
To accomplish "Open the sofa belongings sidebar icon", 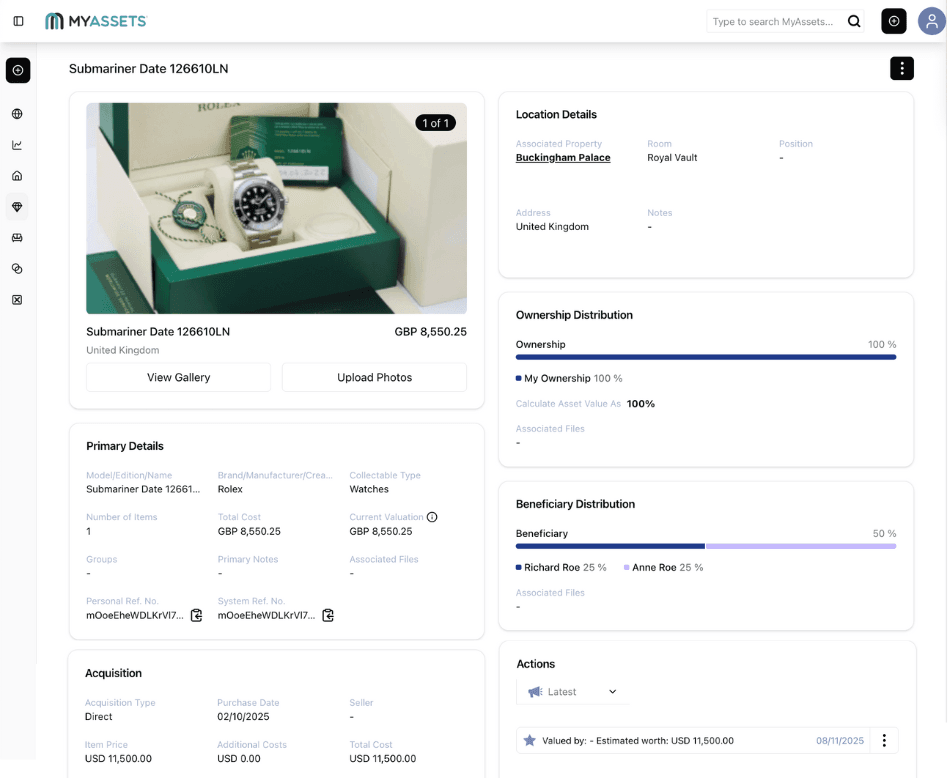I will coord(17,237).
